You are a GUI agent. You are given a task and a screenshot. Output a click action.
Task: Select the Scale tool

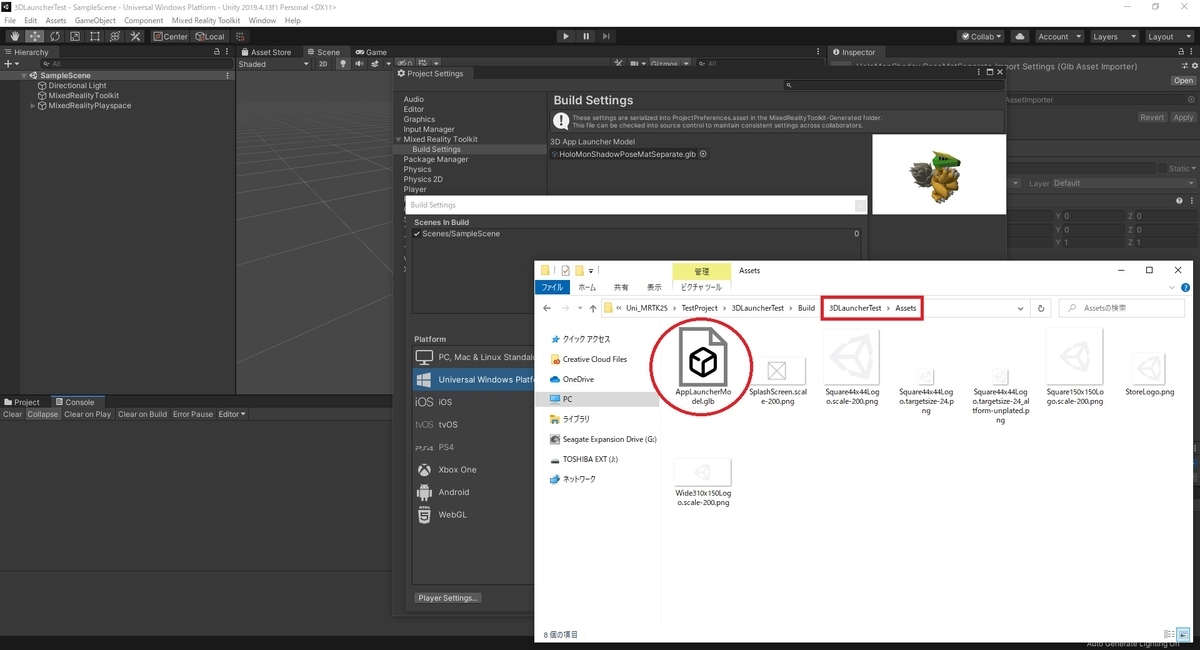tap(74, 36)
